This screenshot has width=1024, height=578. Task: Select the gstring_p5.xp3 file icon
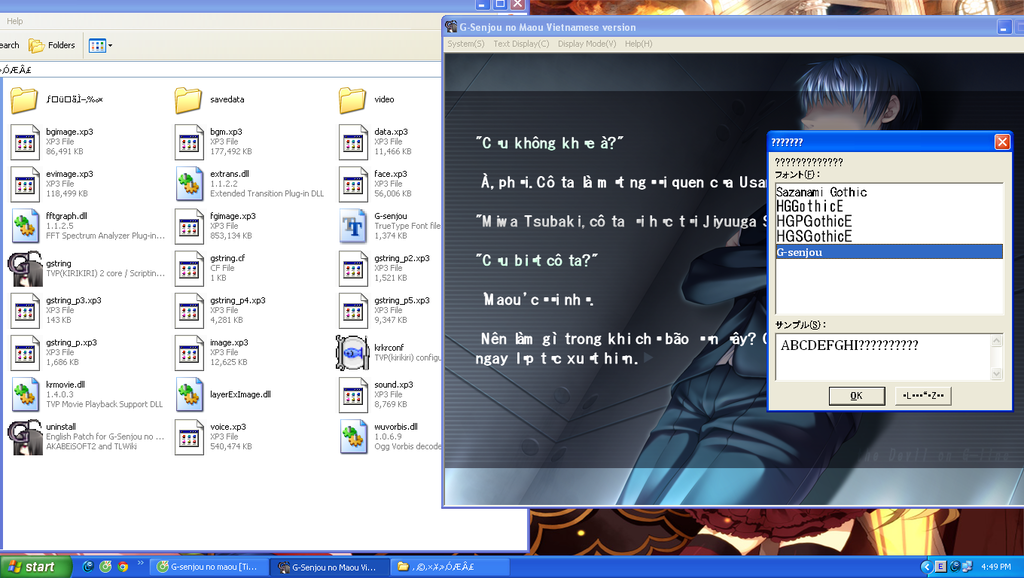pos(353,310)
